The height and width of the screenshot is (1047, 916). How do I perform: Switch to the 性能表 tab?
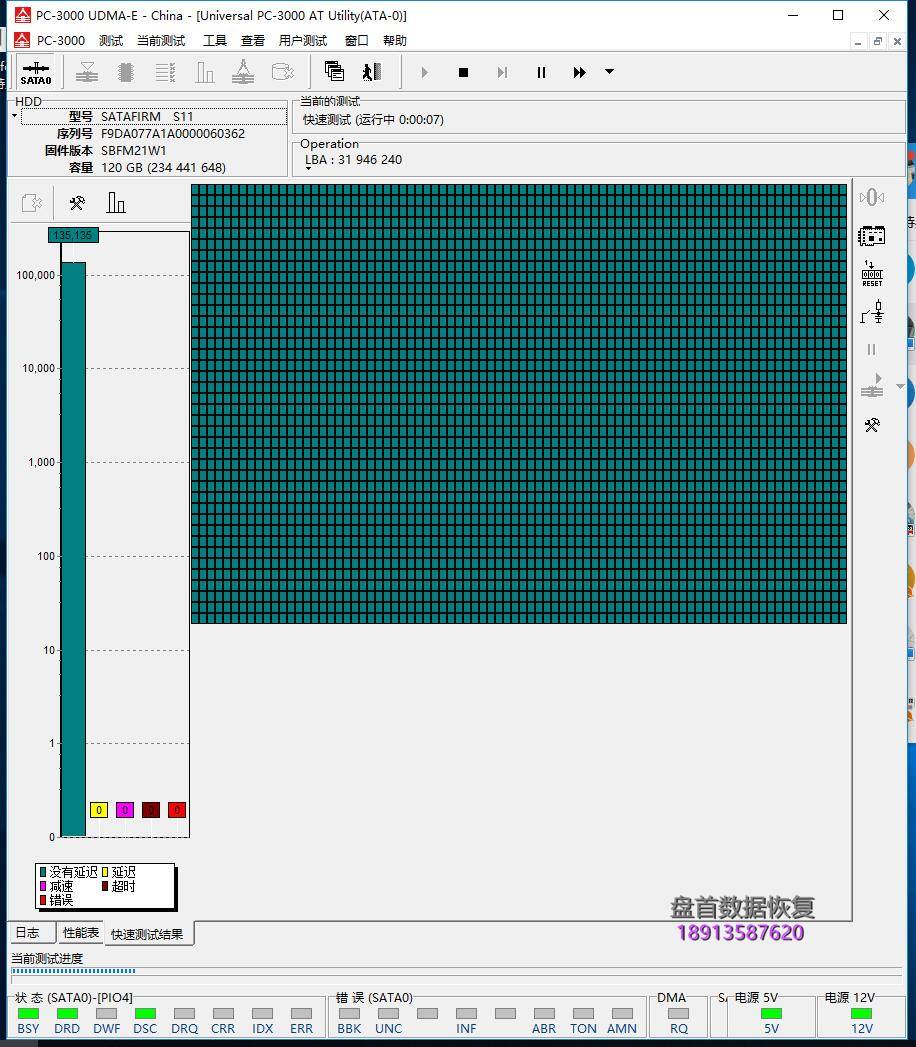tap(81, 932)
